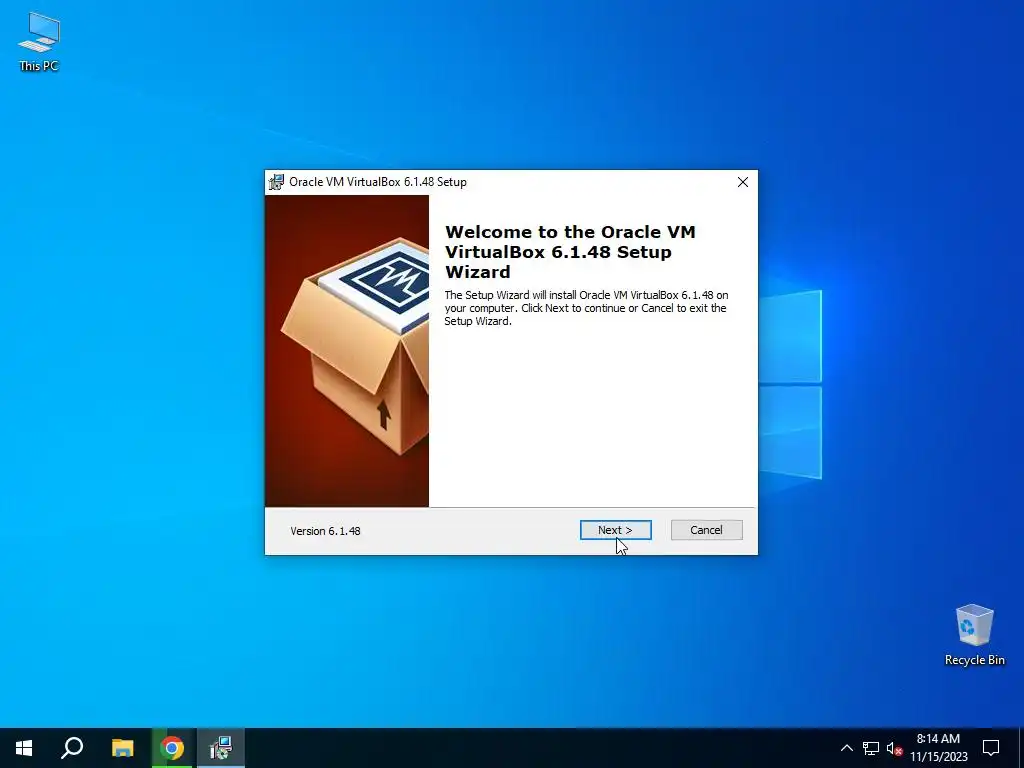Close the Oracle VM VirtualBox Setup window
This screenshot has height=768, width=1024.
(743, 182)
